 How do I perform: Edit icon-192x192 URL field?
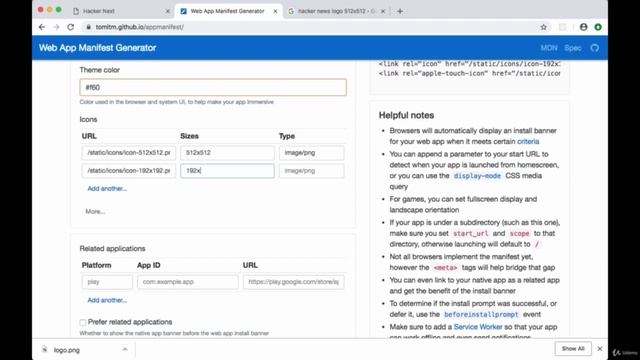[129, 171]
